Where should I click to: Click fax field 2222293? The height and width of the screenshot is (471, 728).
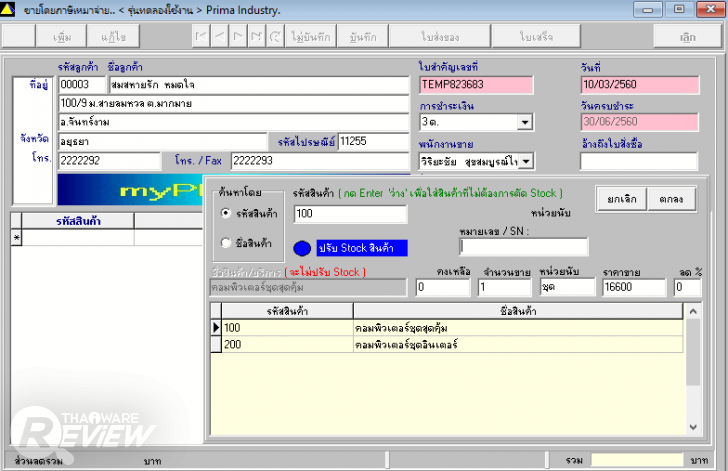coord(320,161)
